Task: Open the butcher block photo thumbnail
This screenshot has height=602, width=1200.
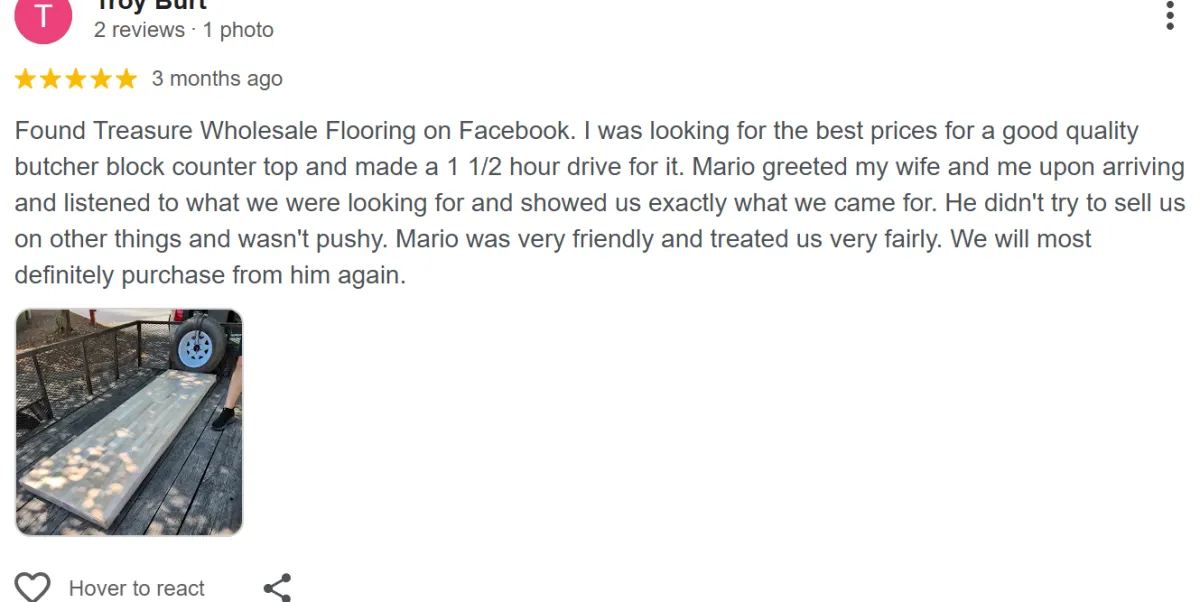Action: (x=129, y=422)
